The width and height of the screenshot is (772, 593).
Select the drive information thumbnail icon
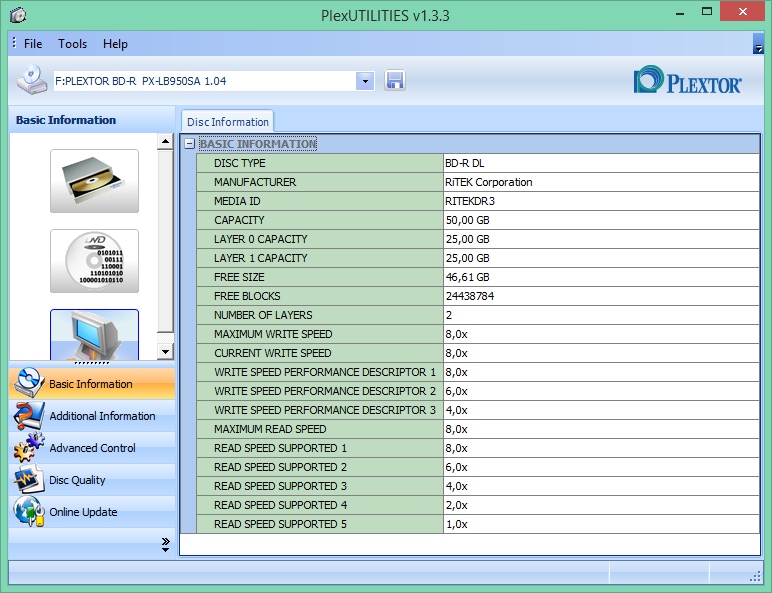(x=94, y=180)
